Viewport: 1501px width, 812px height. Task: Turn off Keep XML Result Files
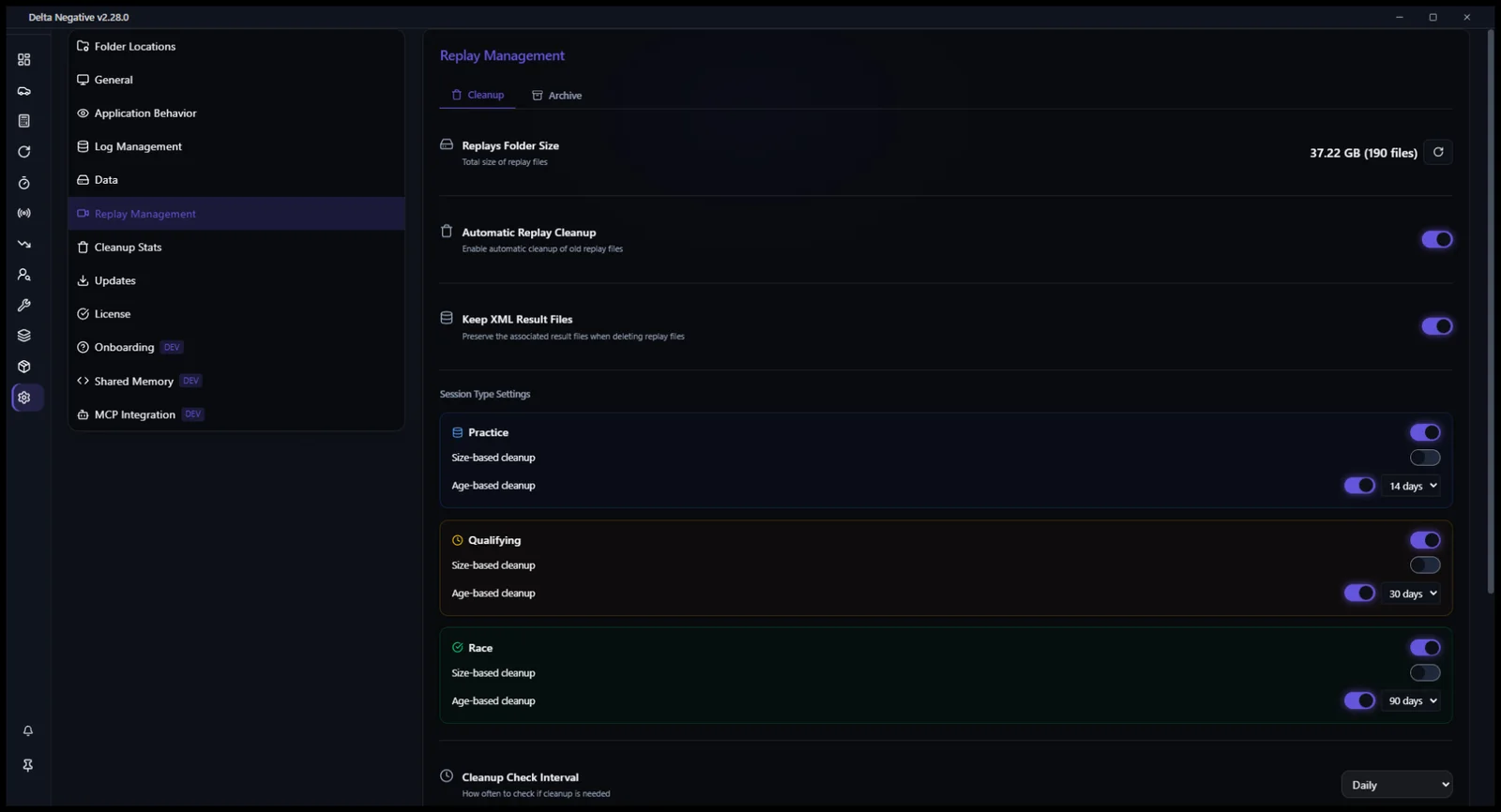coord(1436,326)
